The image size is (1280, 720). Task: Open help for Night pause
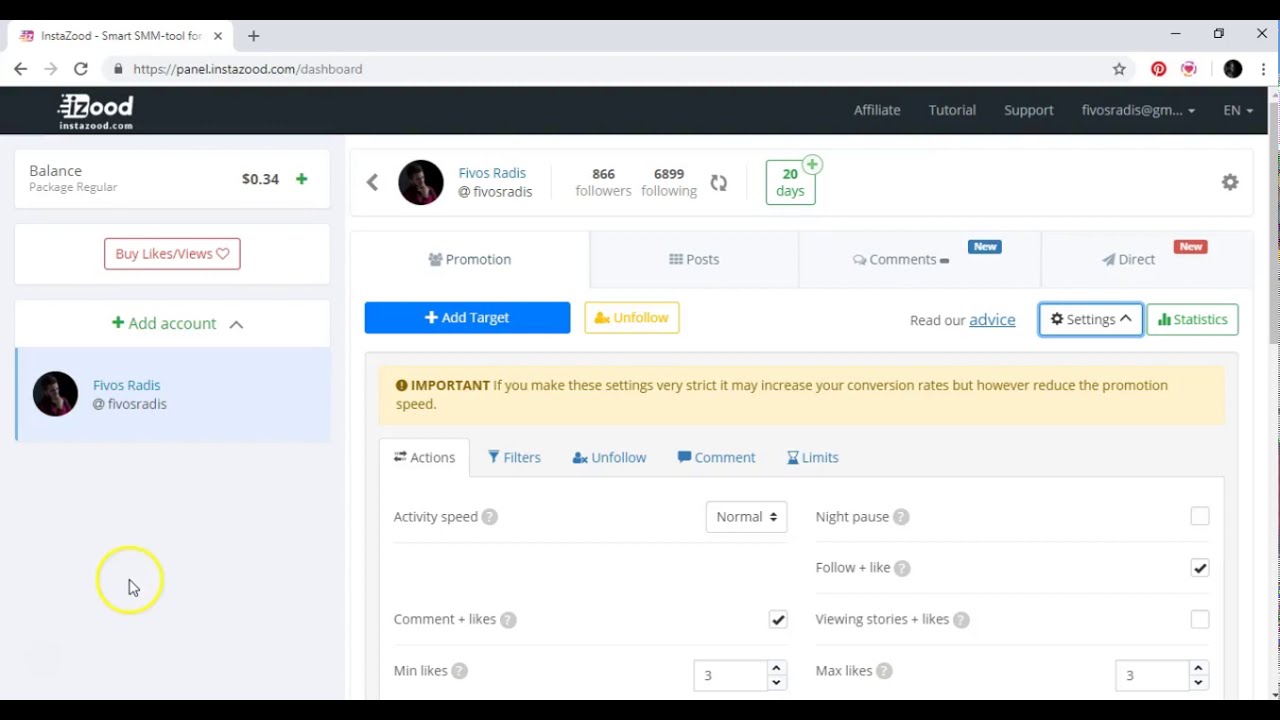(901, 517)
